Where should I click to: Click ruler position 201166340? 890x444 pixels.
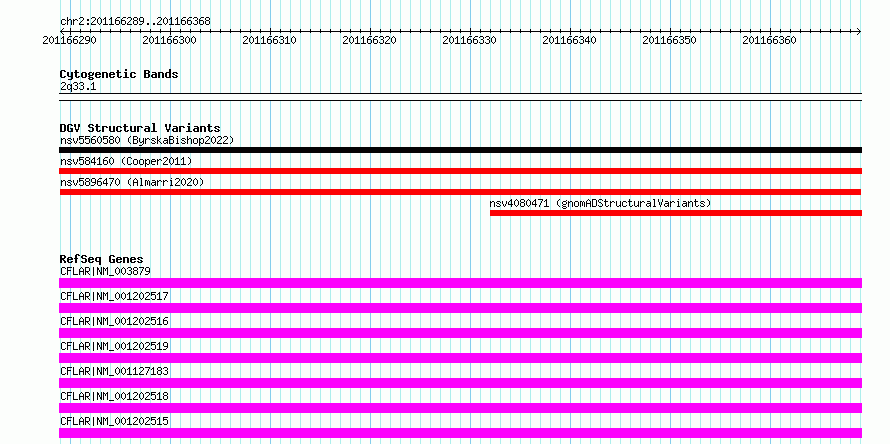click(569, 40)
